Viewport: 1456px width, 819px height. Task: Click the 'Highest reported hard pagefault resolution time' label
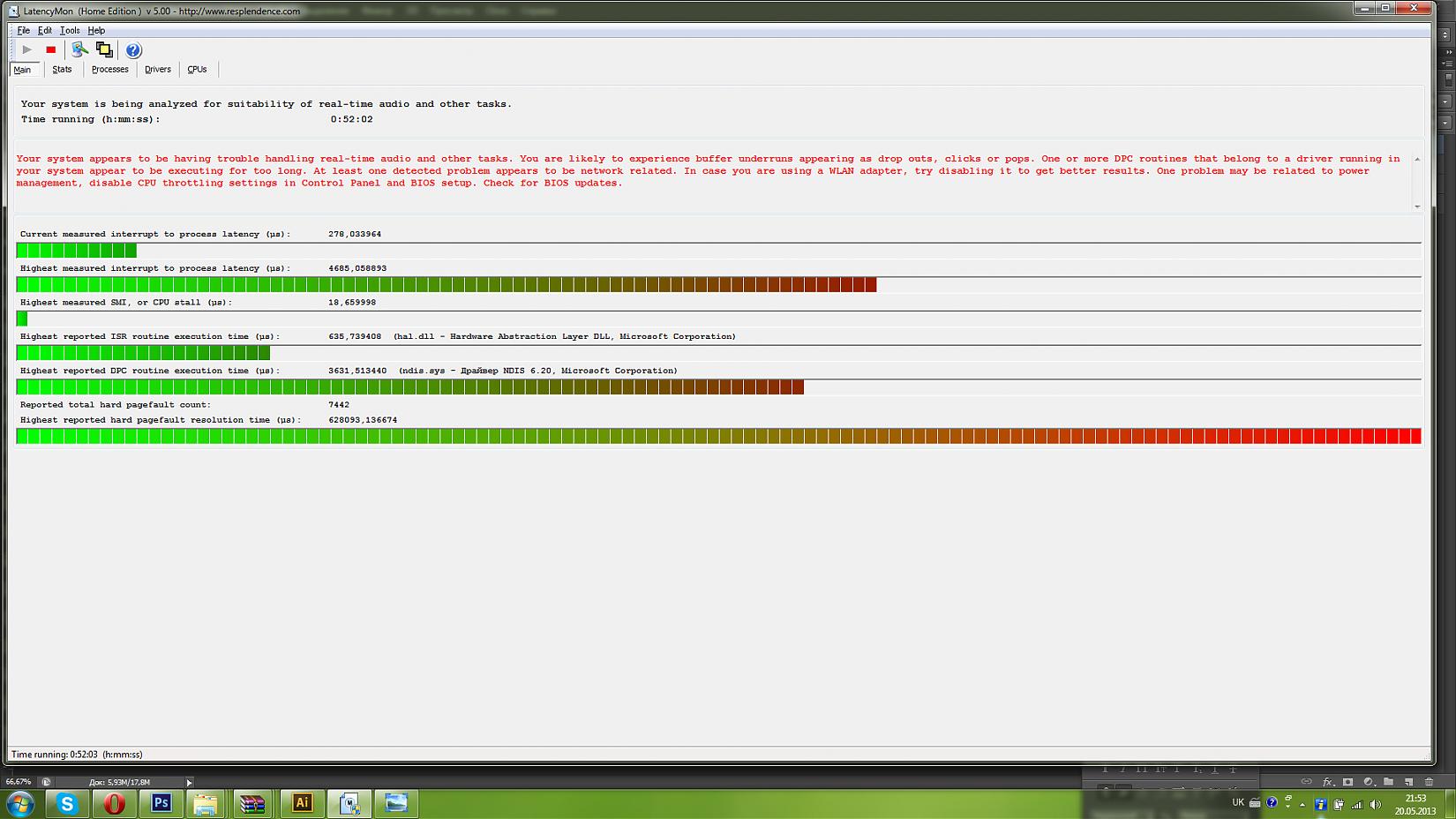pyautogui.click(x=161, y=420)
